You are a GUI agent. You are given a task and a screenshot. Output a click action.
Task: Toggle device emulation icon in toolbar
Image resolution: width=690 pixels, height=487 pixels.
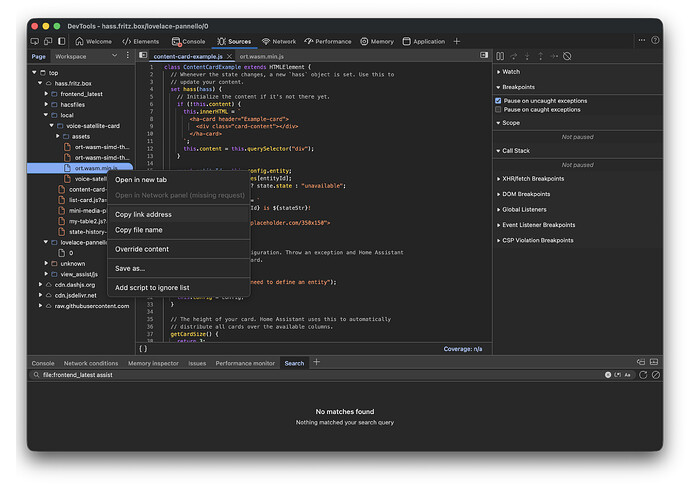pyautogui.click(x=47, y=41)
